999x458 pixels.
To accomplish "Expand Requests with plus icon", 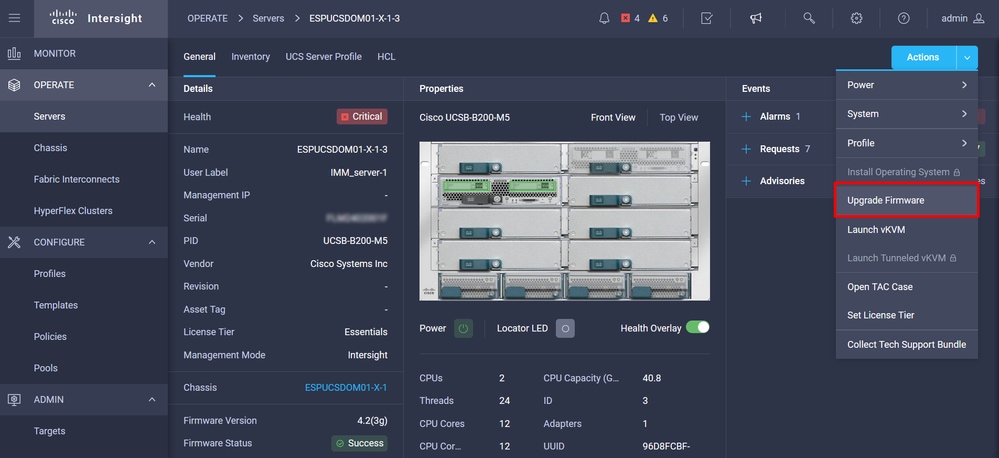I will (747, 149).
